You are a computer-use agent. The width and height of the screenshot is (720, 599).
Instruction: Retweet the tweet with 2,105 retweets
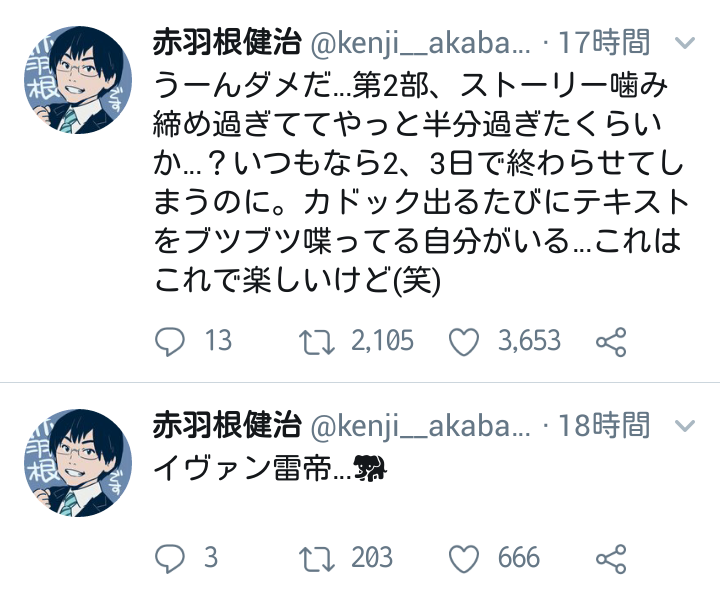(x=320, y=341)
